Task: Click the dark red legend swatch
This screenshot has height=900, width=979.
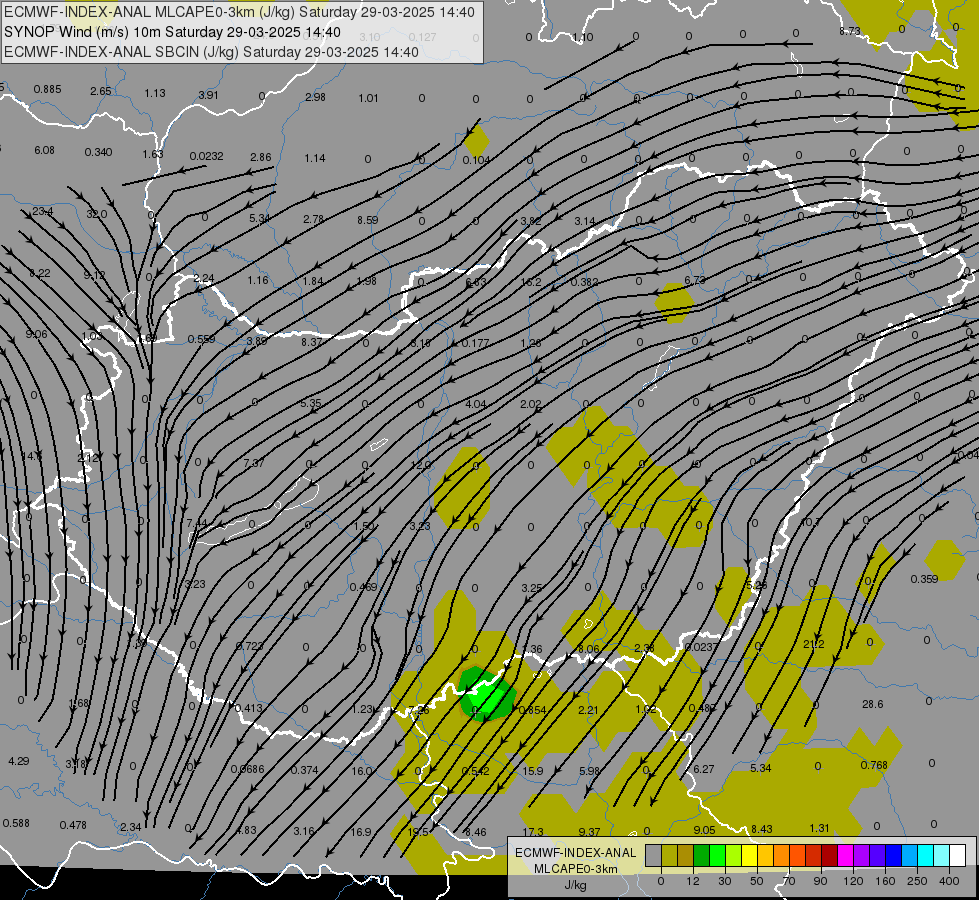Action: click(829, 856)
